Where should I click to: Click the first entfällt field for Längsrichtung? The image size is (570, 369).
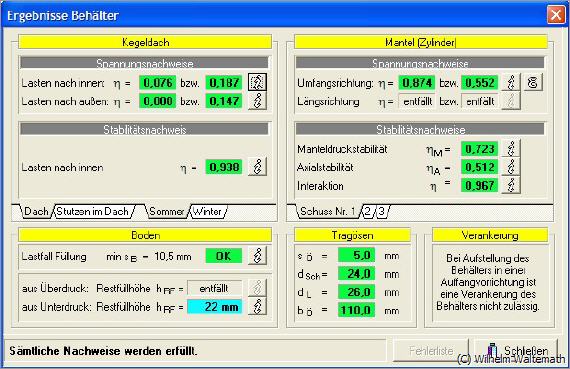coord(417,101)
